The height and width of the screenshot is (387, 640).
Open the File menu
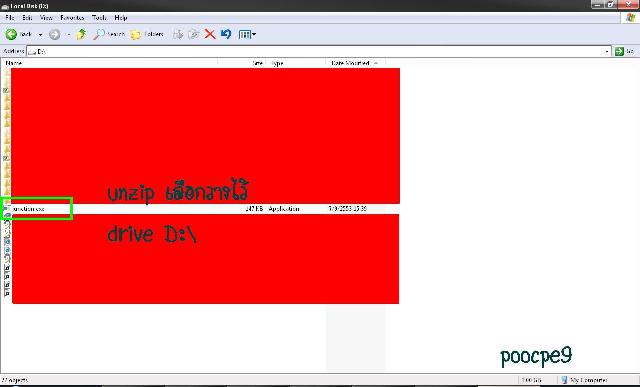coord(10,18)
